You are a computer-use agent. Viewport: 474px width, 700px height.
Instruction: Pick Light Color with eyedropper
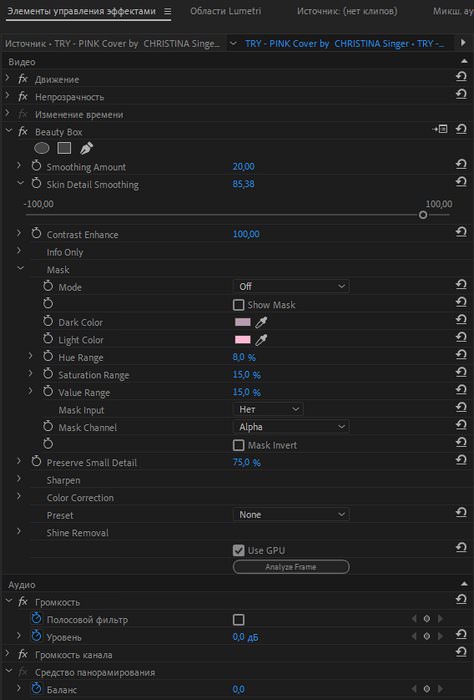pyautogui.click(x=262, y=340)
